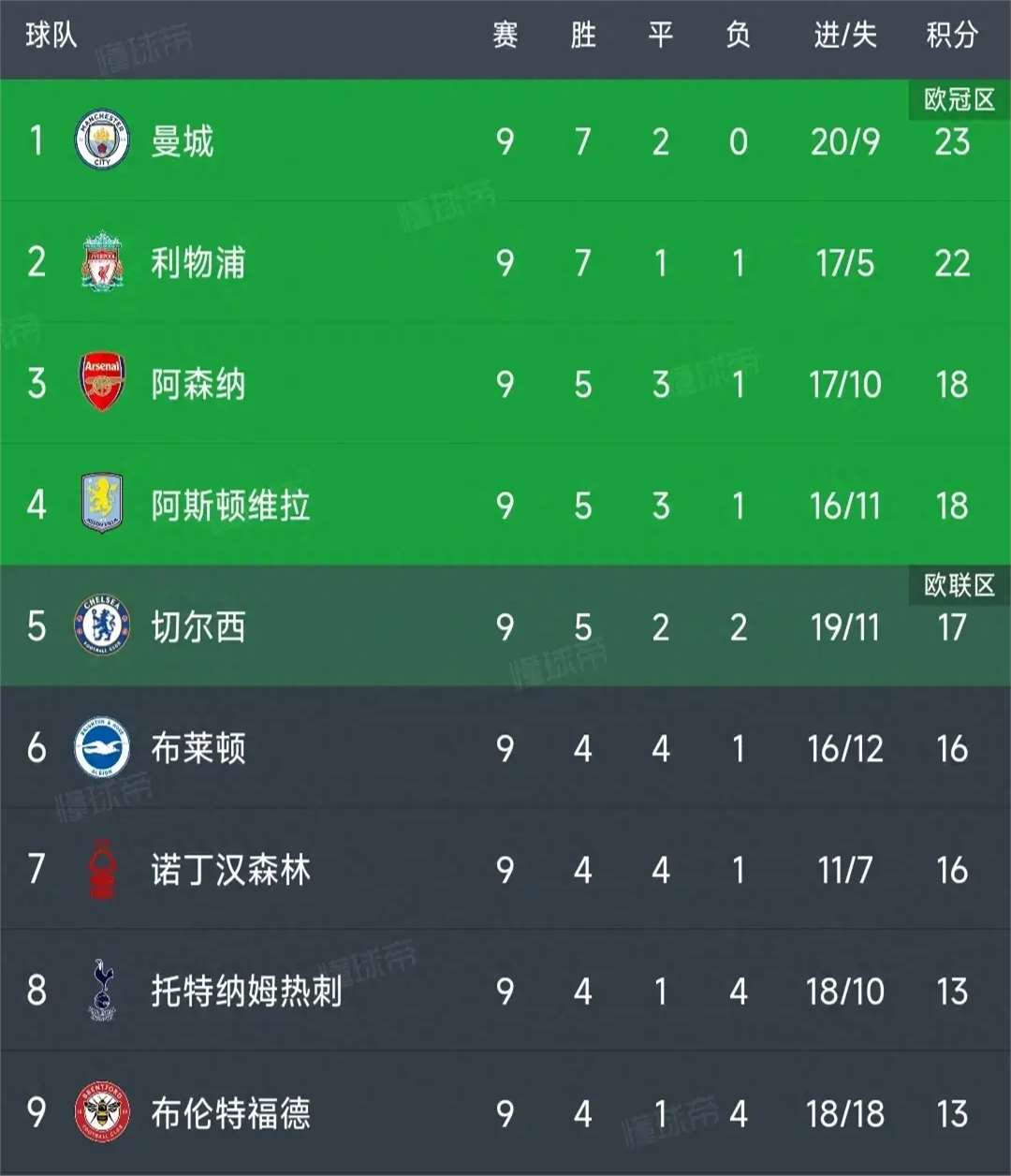Click the Chelsea club crest
The image size is (1011, 1176).
[x=101, y=625]
